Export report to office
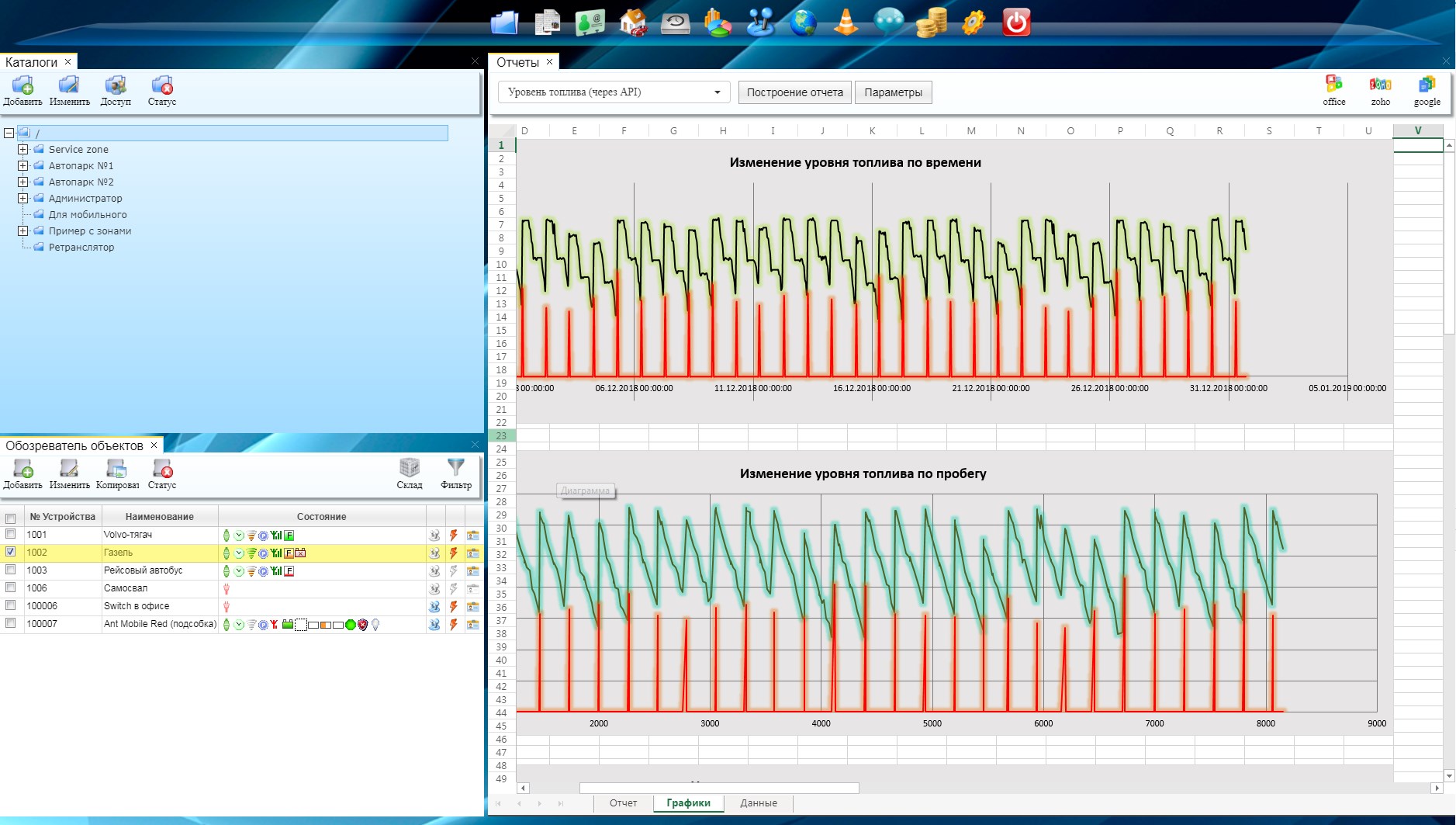Viewport: 1456px width, 825px height. [x=1334, y=90]
